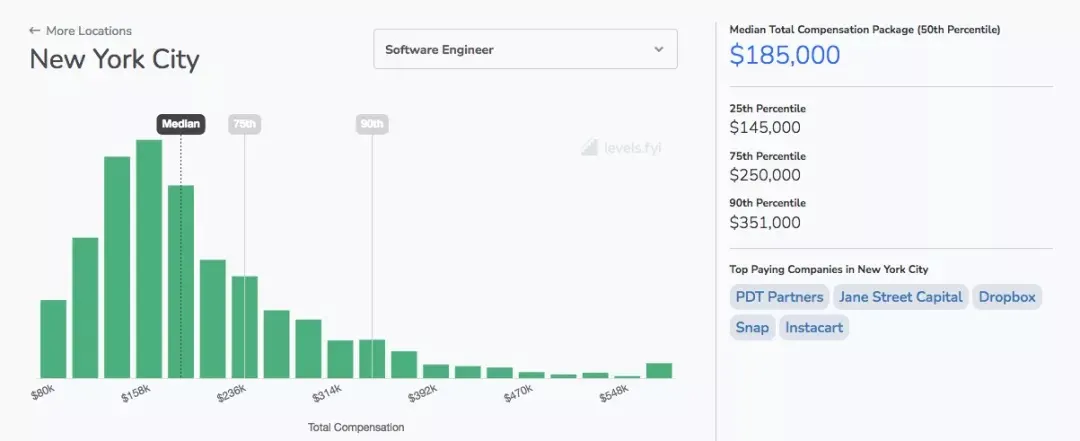Click the histogram bar at the 90th line

coord(372,359)
